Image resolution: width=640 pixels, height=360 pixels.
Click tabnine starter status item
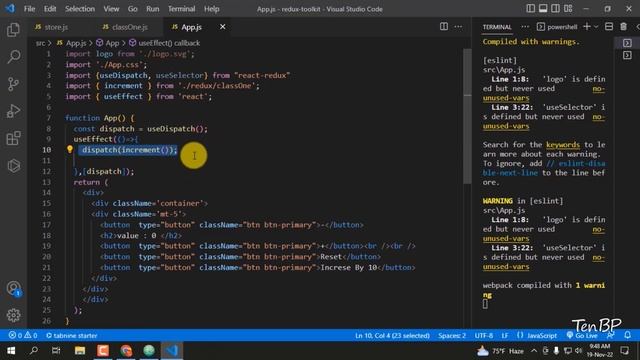pos(71,336)
